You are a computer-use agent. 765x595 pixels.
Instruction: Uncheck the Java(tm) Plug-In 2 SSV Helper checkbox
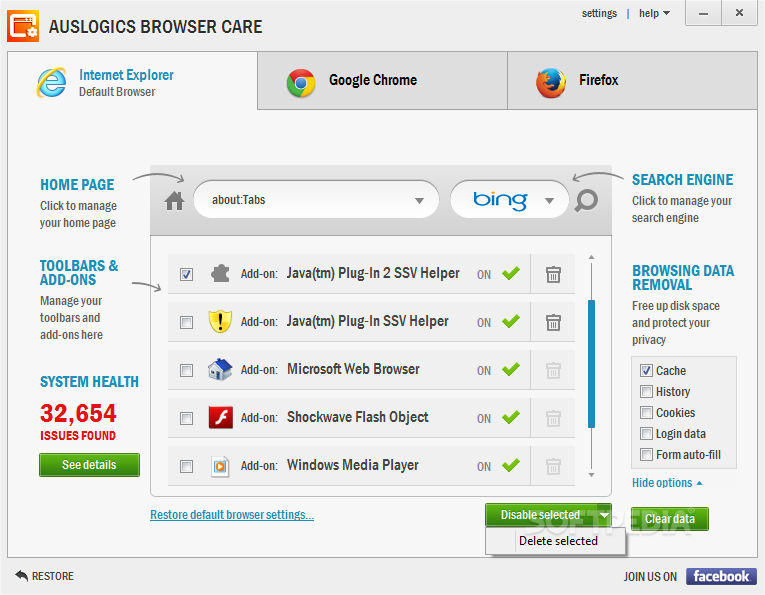186,275
